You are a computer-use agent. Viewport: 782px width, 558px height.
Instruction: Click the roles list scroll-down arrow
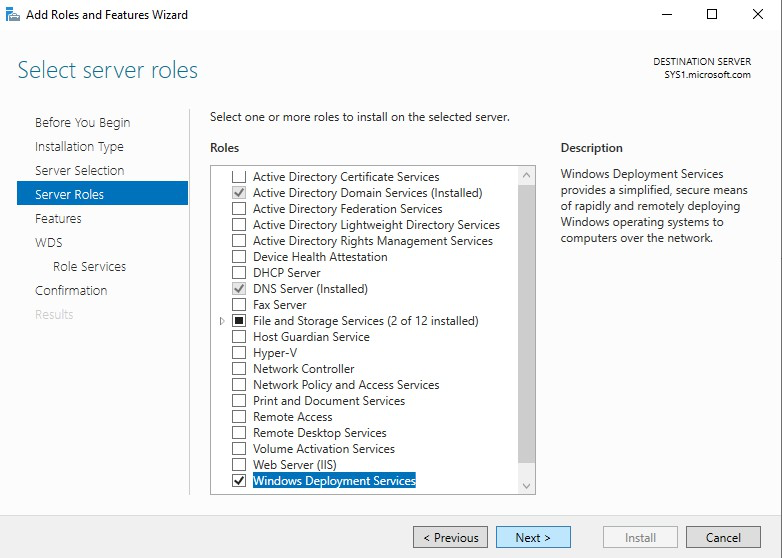(526, 486)
